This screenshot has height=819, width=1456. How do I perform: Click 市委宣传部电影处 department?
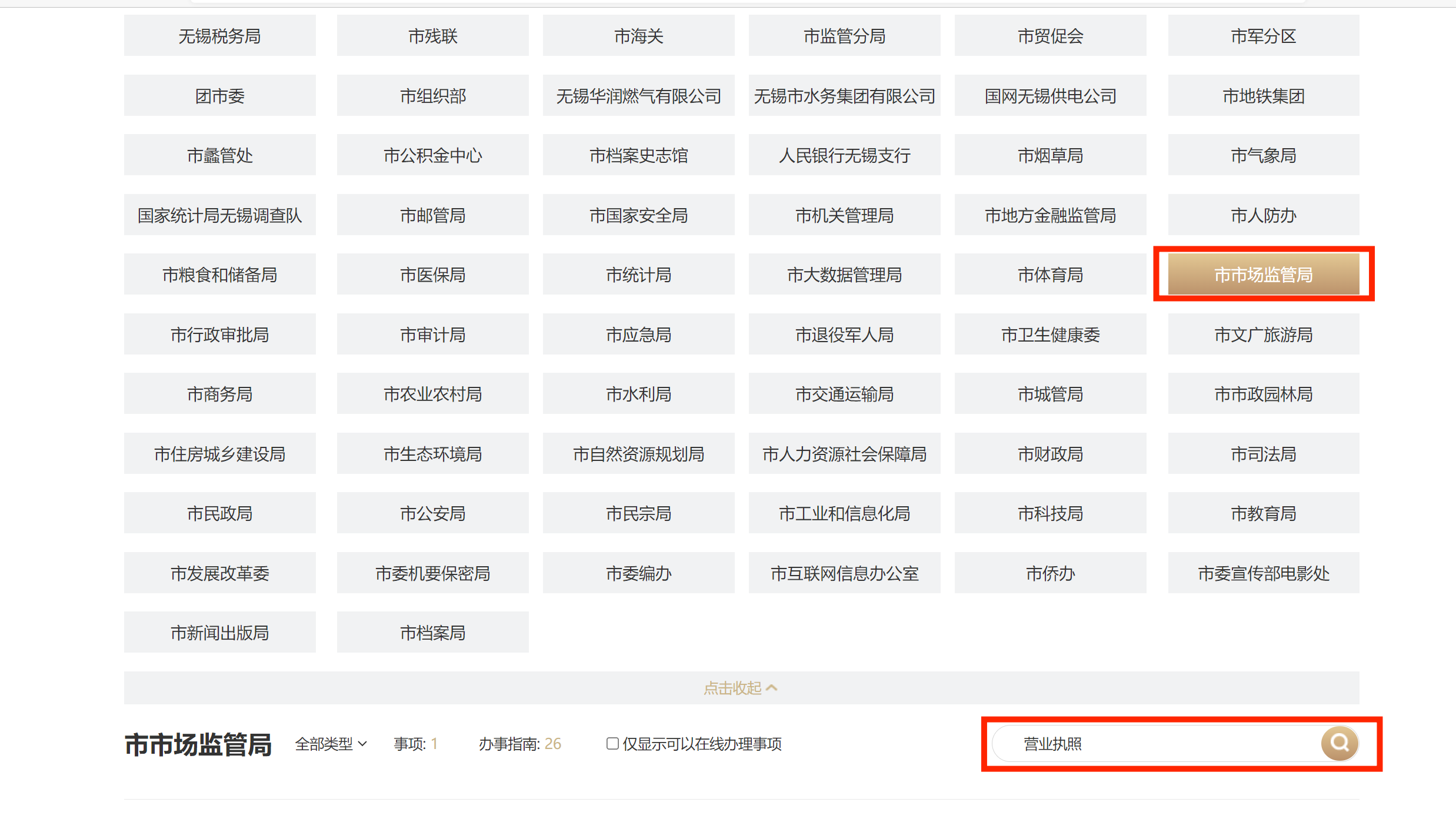[x=1263, y=573]
